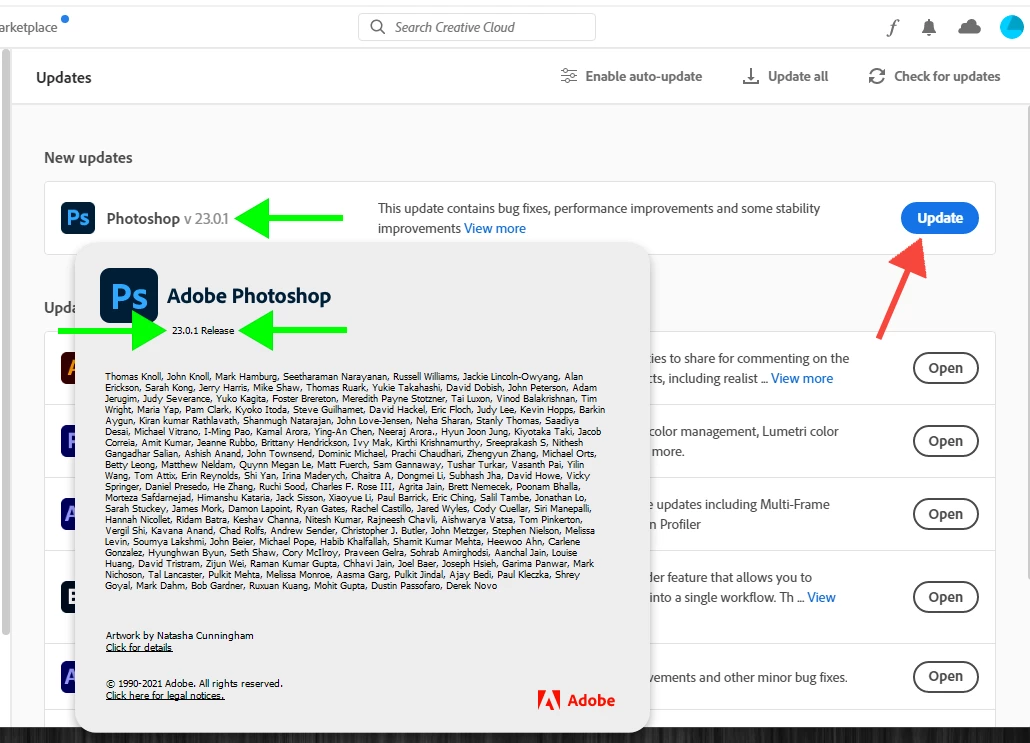Click the Adobe logo in About dialog
This screenshot has height=743, width=1030.
576,700
